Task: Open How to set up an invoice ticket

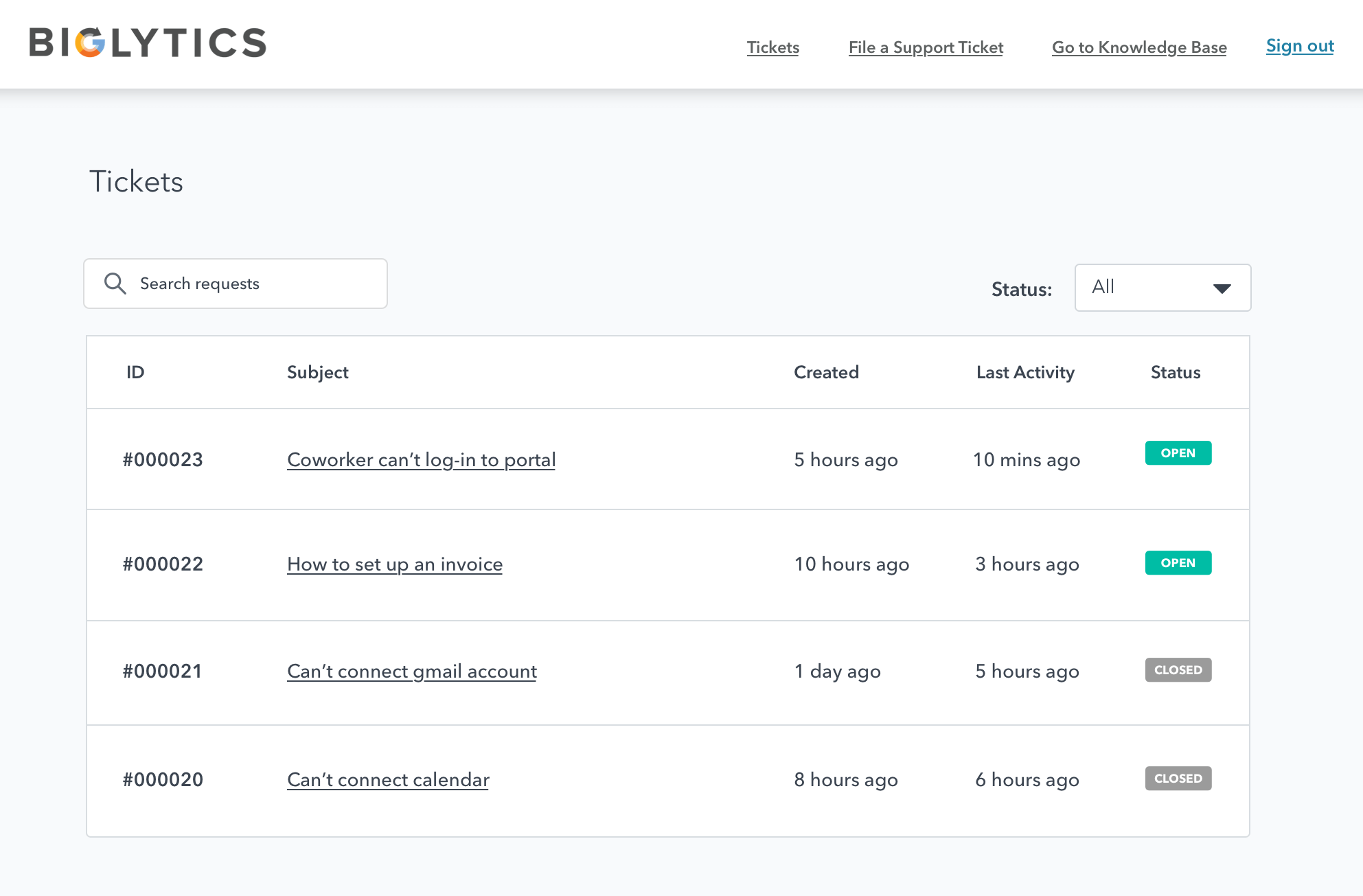Action: (395, 564)
